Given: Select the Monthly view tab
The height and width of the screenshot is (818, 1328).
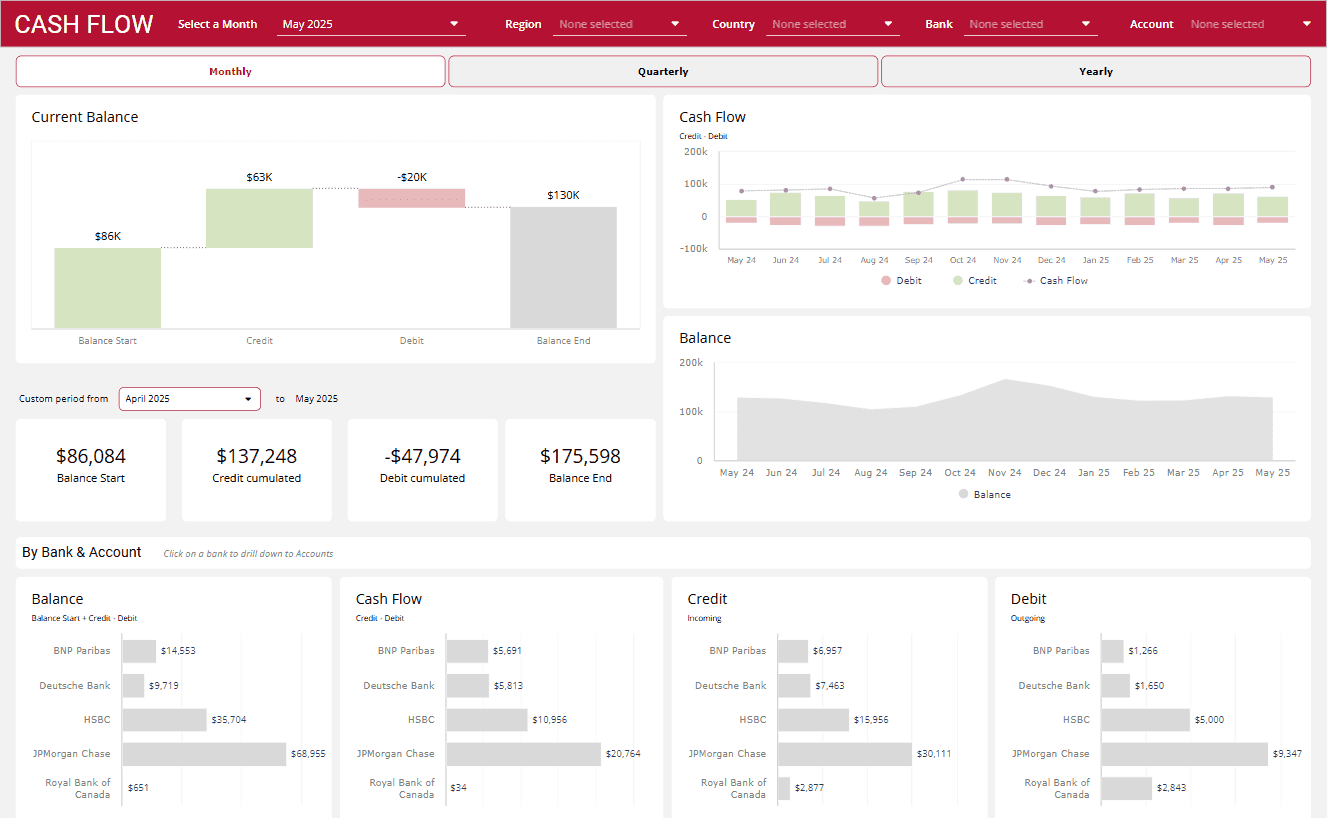Looking at the screenshot, I should (230, 71).
